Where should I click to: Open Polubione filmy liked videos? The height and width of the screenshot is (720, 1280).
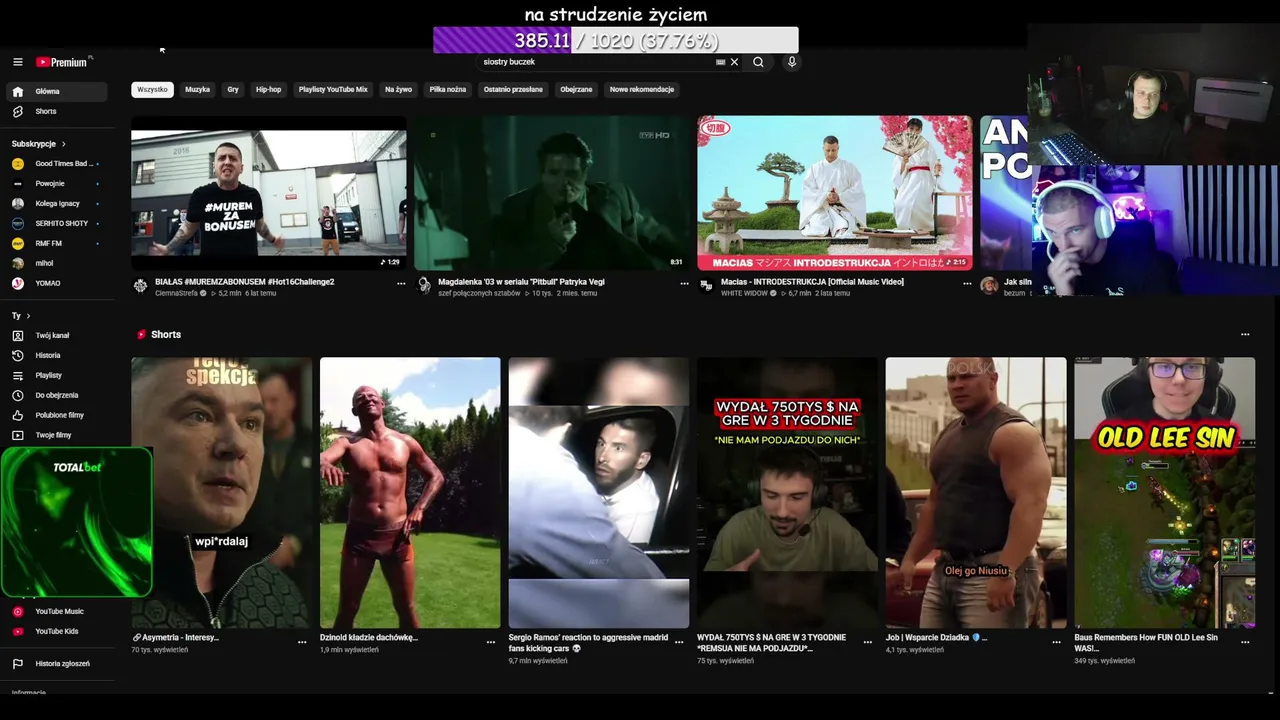[x=55, y=415]
